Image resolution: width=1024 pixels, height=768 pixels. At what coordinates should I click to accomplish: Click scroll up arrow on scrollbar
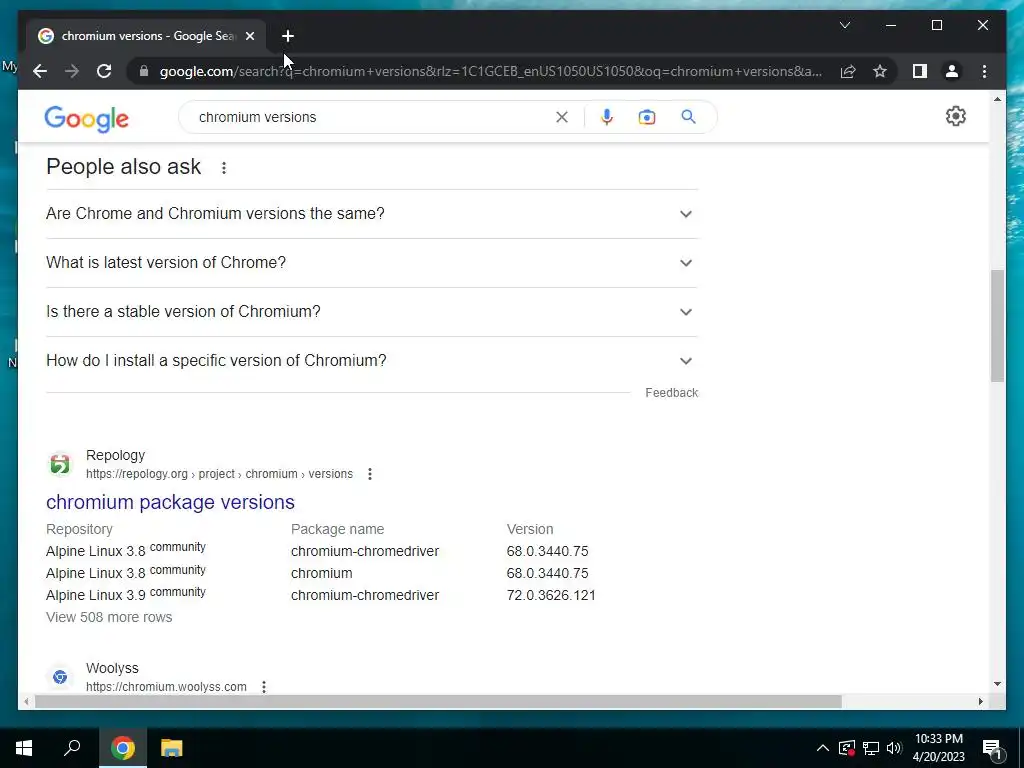997,99
